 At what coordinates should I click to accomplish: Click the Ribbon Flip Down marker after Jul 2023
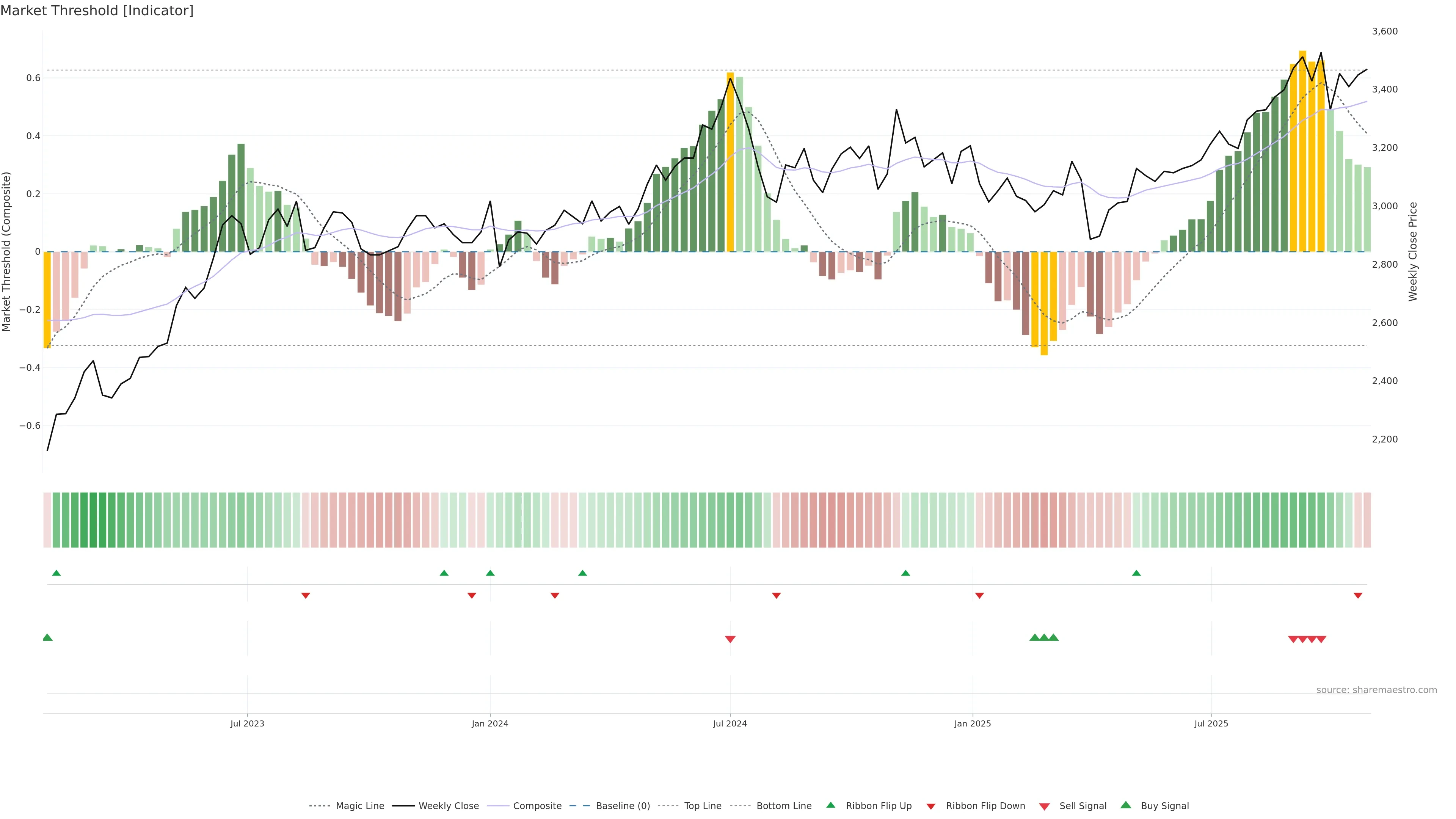tap(306, 596)
